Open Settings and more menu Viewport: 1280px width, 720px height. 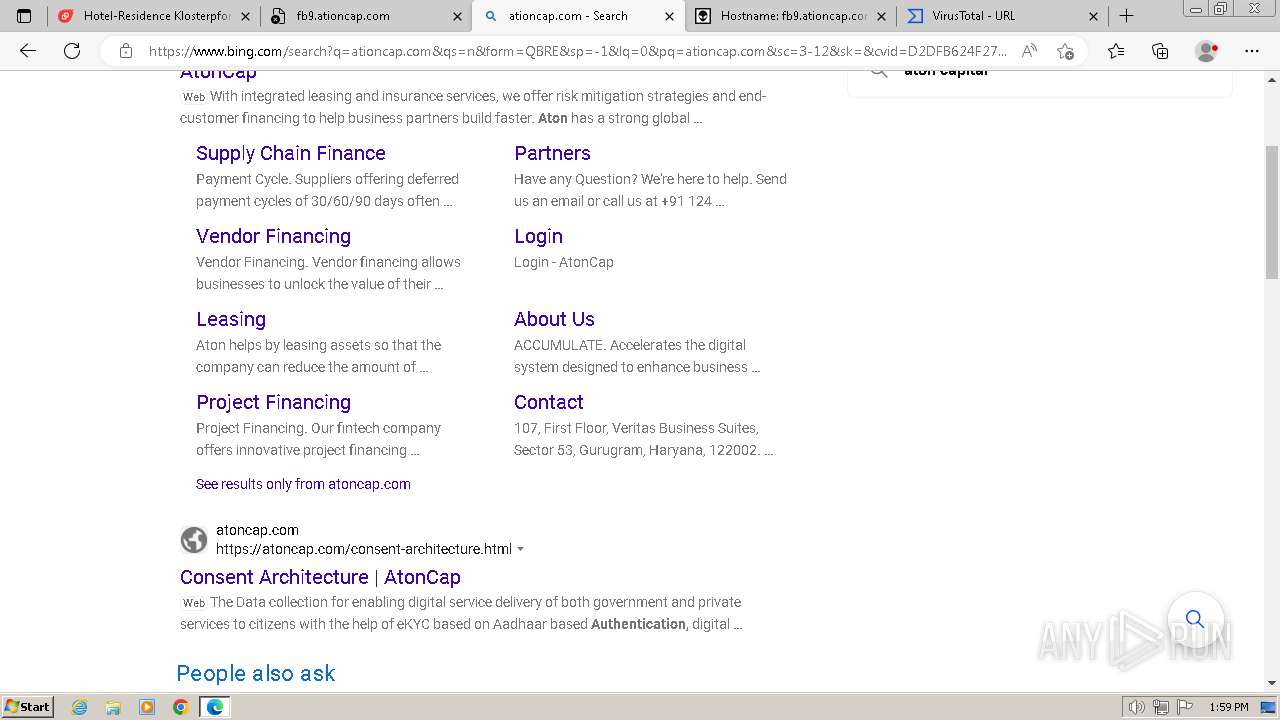click(1252, 51)
